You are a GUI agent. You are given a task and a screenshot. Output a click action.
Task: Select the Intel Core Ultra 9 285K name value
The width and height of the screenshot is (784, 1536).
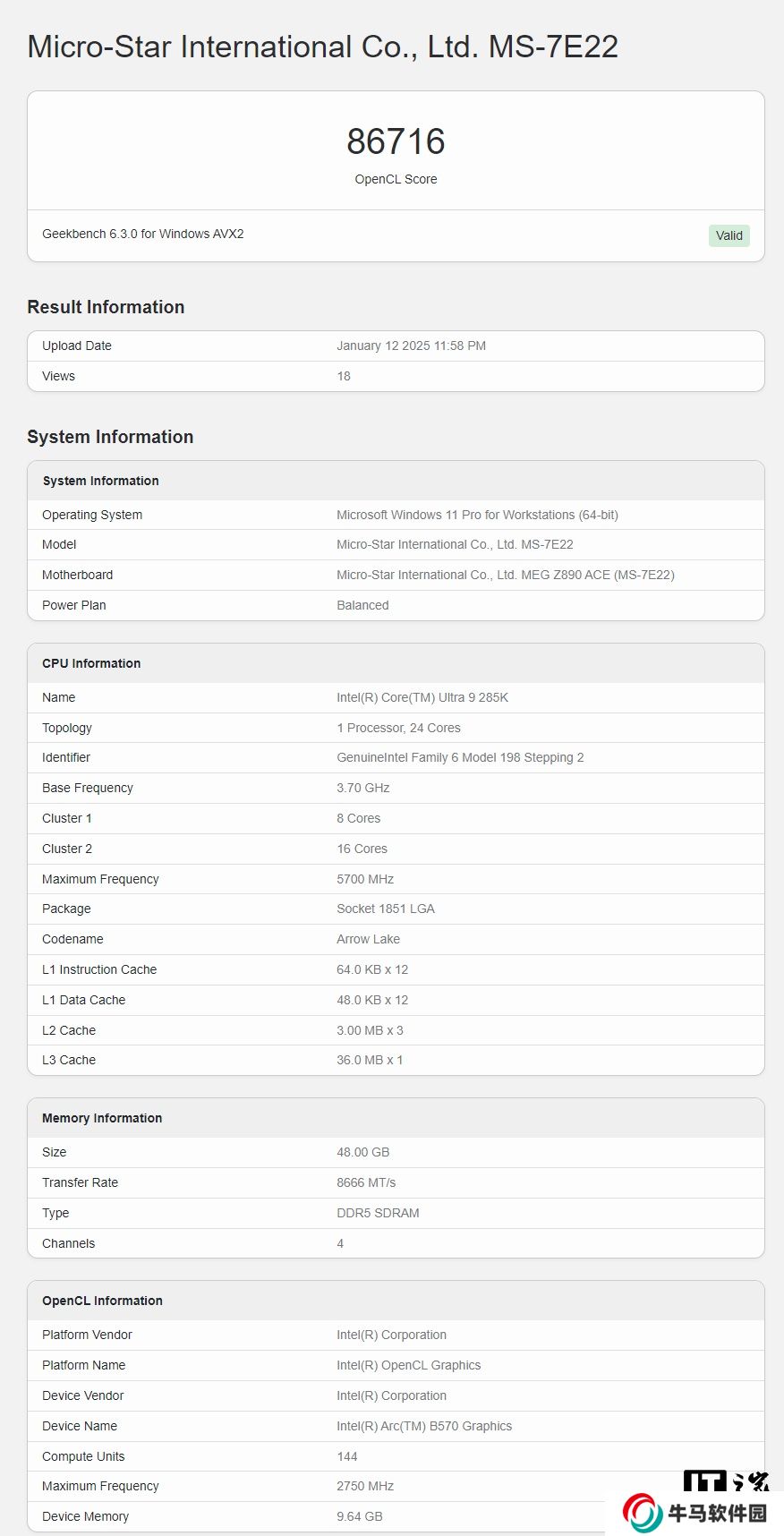(422, 697)
